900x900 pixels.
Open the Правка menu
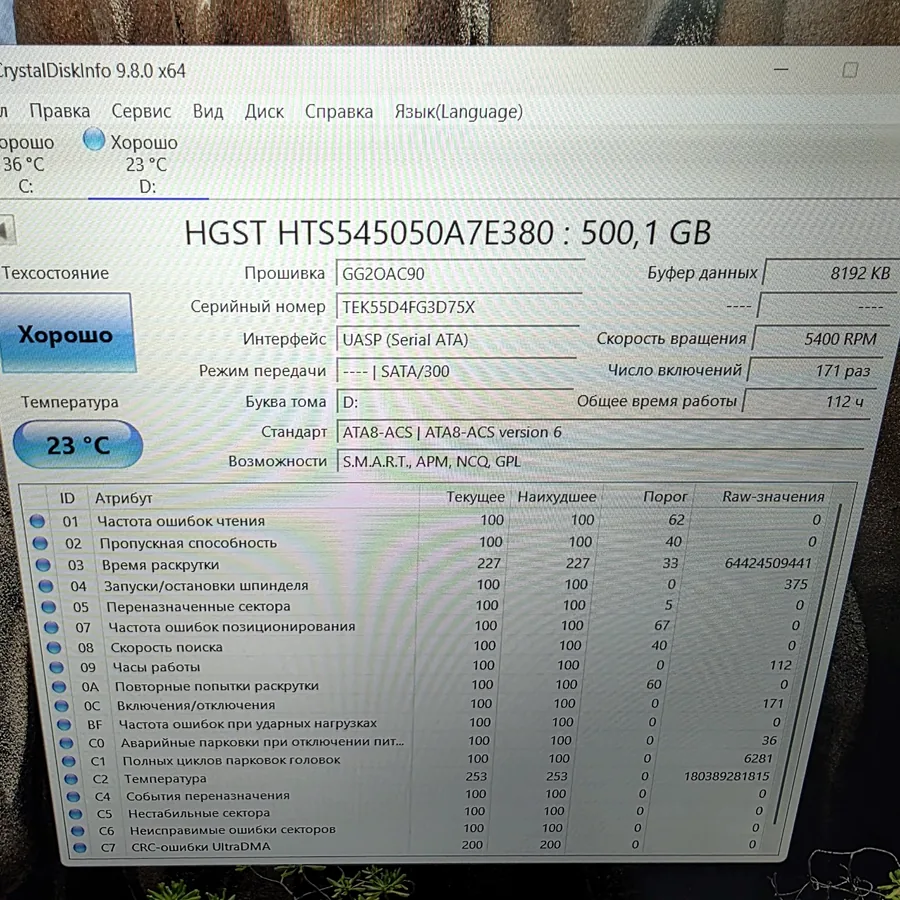[60, 111]
